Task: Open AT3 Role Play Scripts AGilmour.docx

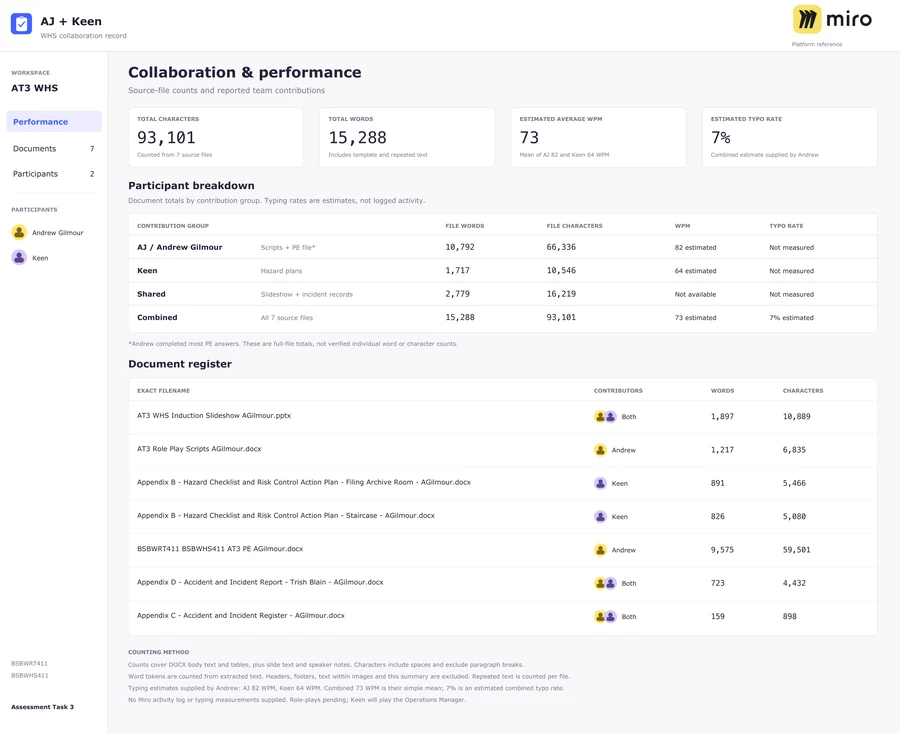Action: [199, 449]
